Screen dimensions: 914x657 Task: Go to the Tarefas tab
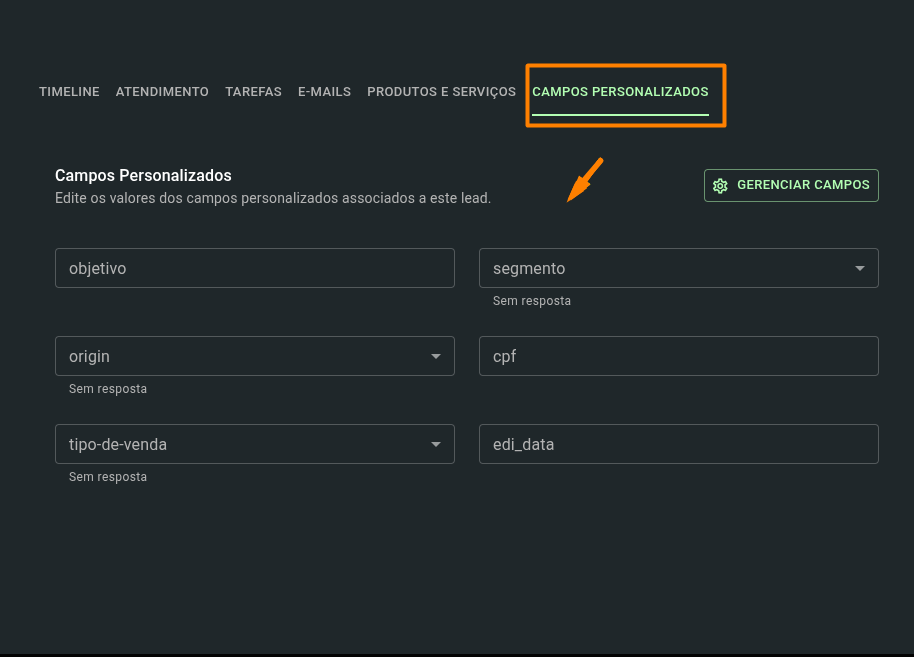(254, 92)
